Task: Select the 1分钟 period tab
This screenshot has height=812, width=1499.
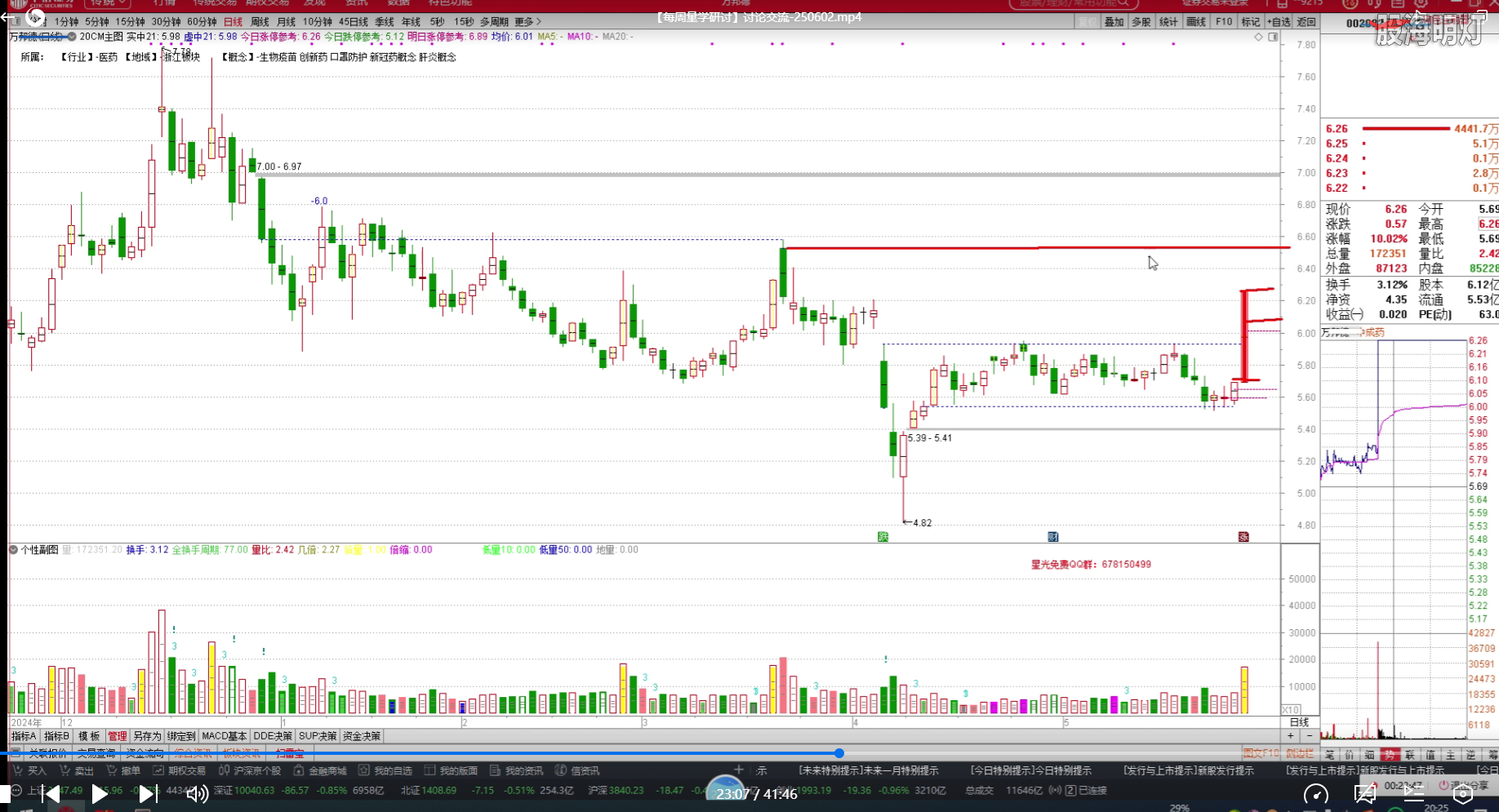Action: 66,22
